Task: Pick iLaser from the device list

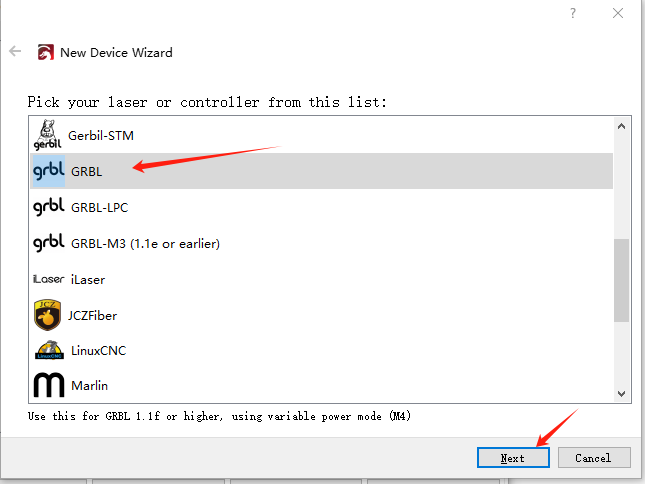Action: [x=321, y=279]
